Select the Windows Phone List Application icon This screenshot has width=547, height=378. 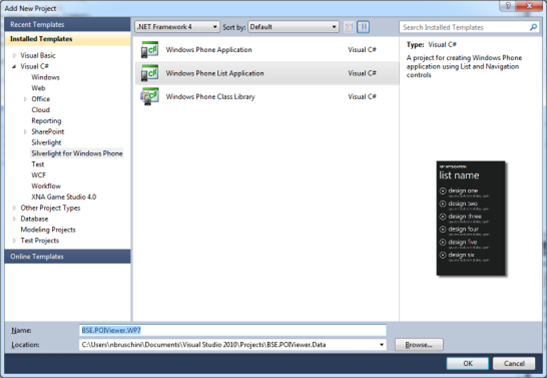tap(149, 73)
